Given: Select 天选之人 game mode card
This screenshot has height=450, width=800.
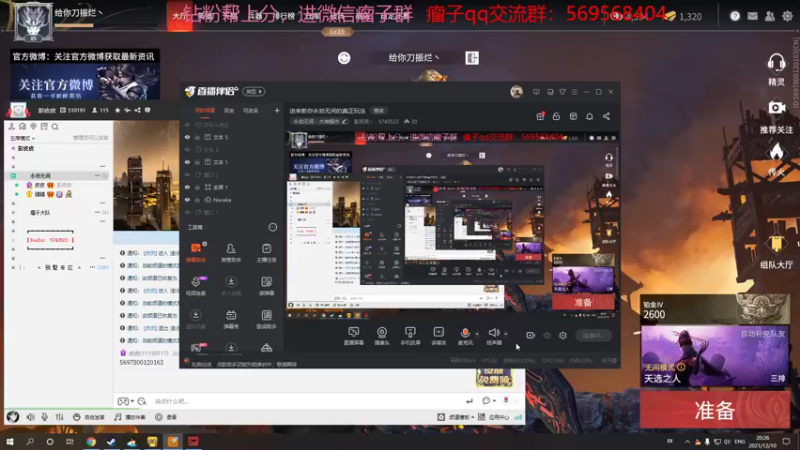Looking at the screenshot, I should (715, 356).
